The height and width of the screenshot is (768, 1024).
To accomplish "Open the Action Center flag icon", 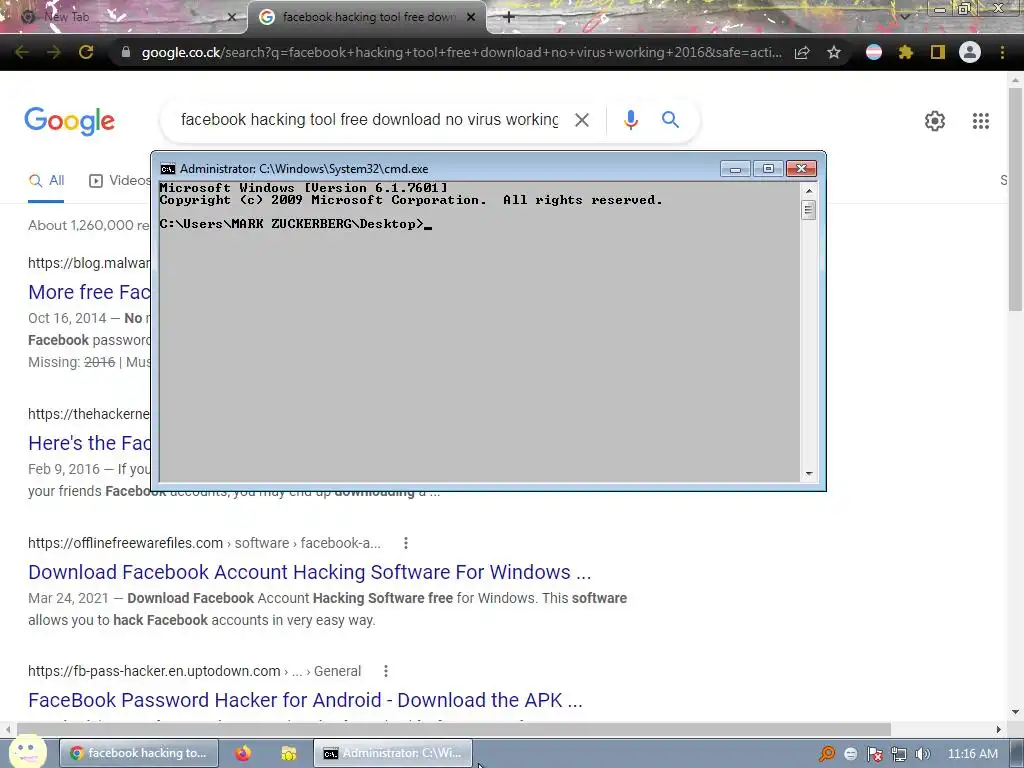I will [874, 754].
